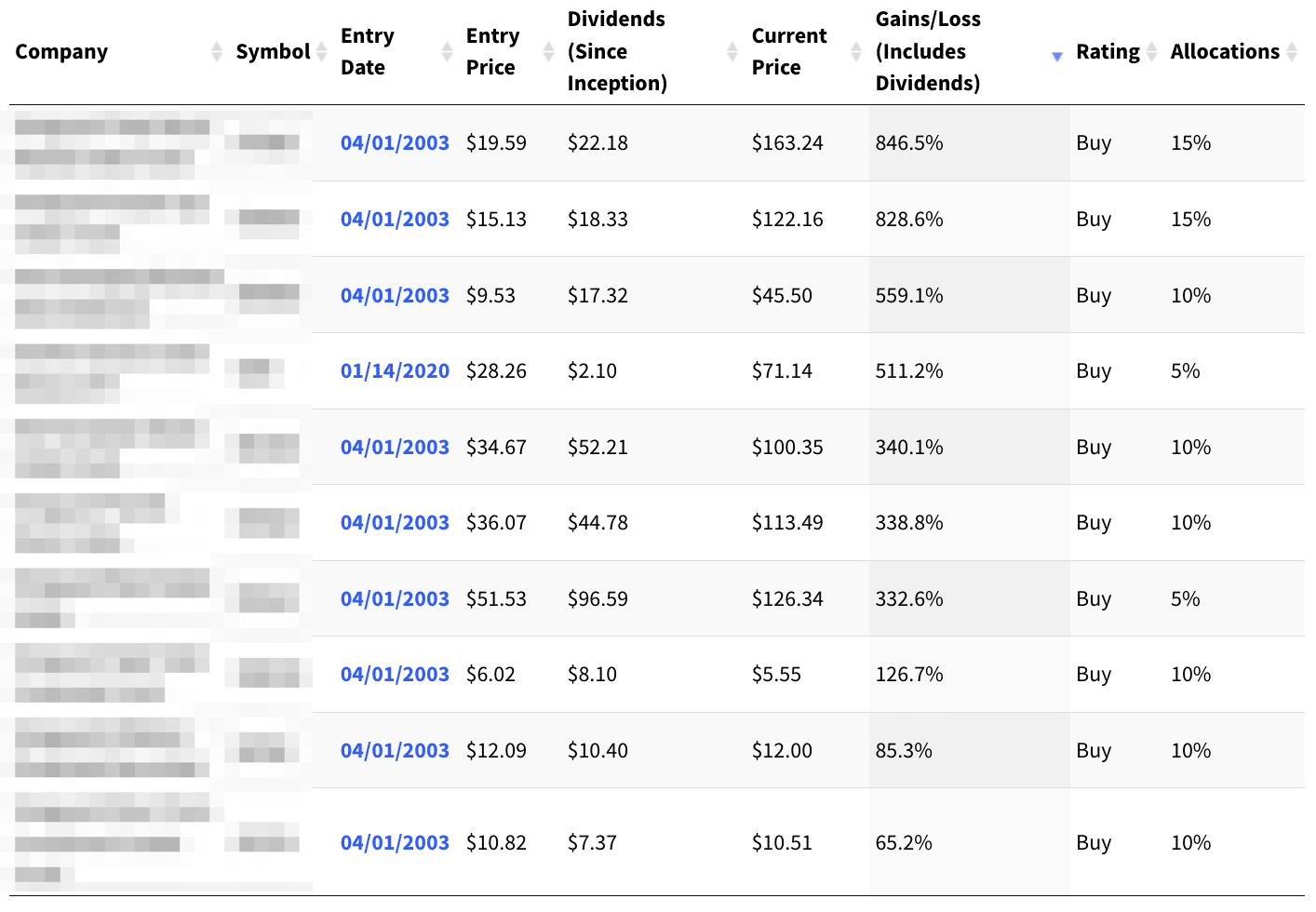Sort by Dividends (Since Inception) arrows

pos(732,52)
